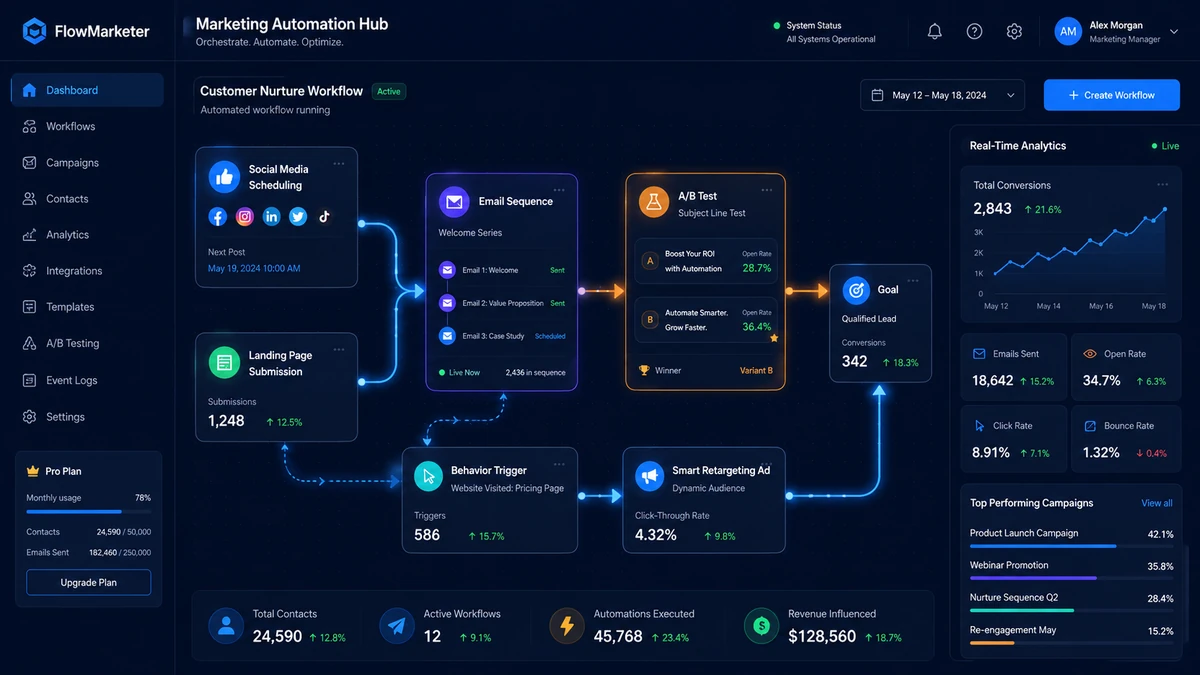Screen dimensions: 1200x675
Task: Open the Smart Retargeting Ad card options menu
Action: pyautogui.click(x=767, y=464)
